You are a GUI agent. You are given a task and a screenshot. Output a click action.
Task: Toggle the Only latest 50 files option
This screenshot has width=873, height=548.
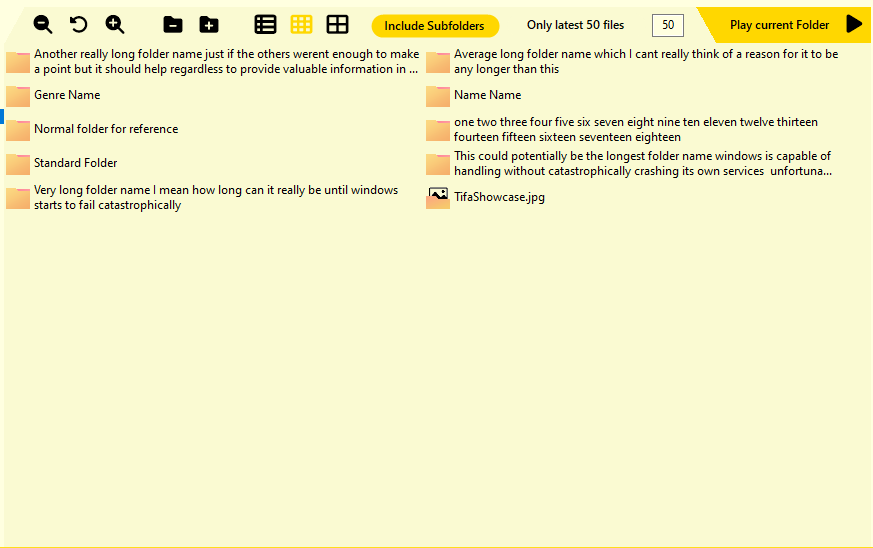pyautogui.click(x=575, y=25)
